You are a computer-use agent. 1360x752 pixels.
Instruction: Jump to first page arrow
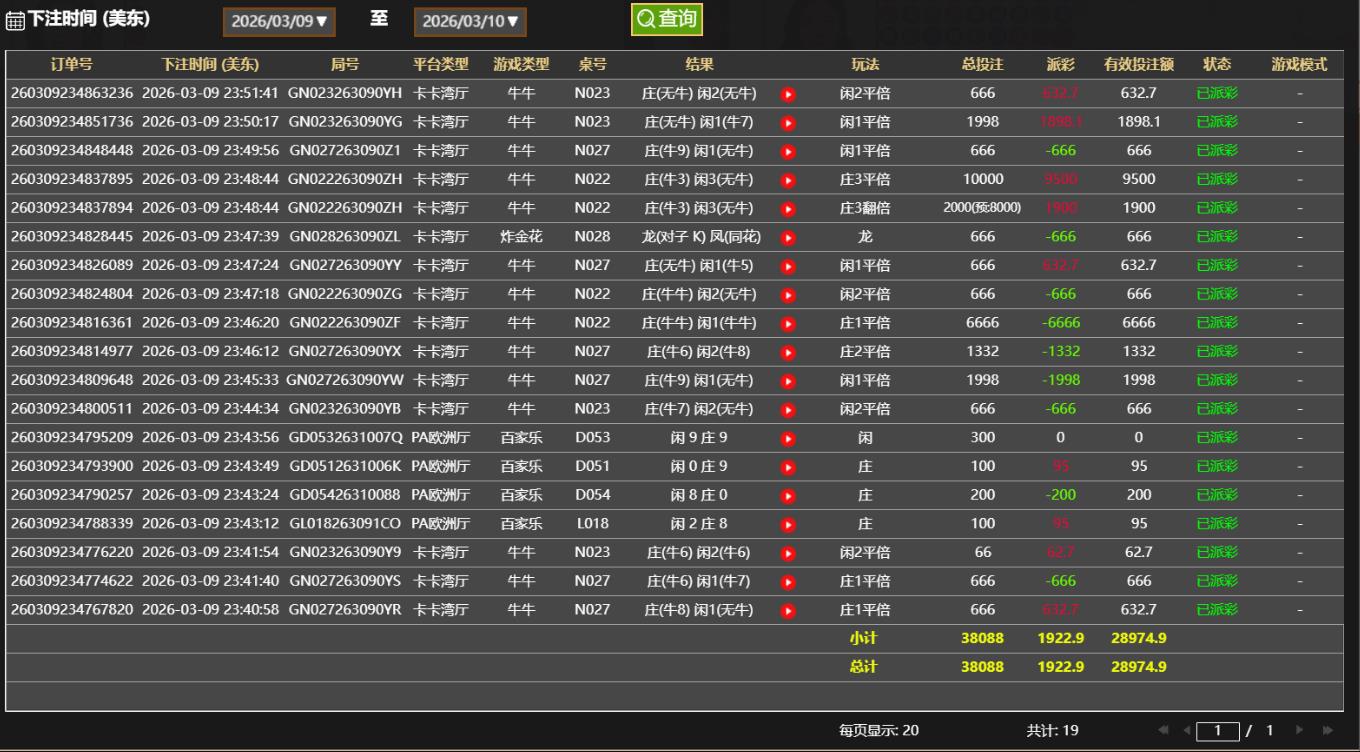pos(1164,731)
